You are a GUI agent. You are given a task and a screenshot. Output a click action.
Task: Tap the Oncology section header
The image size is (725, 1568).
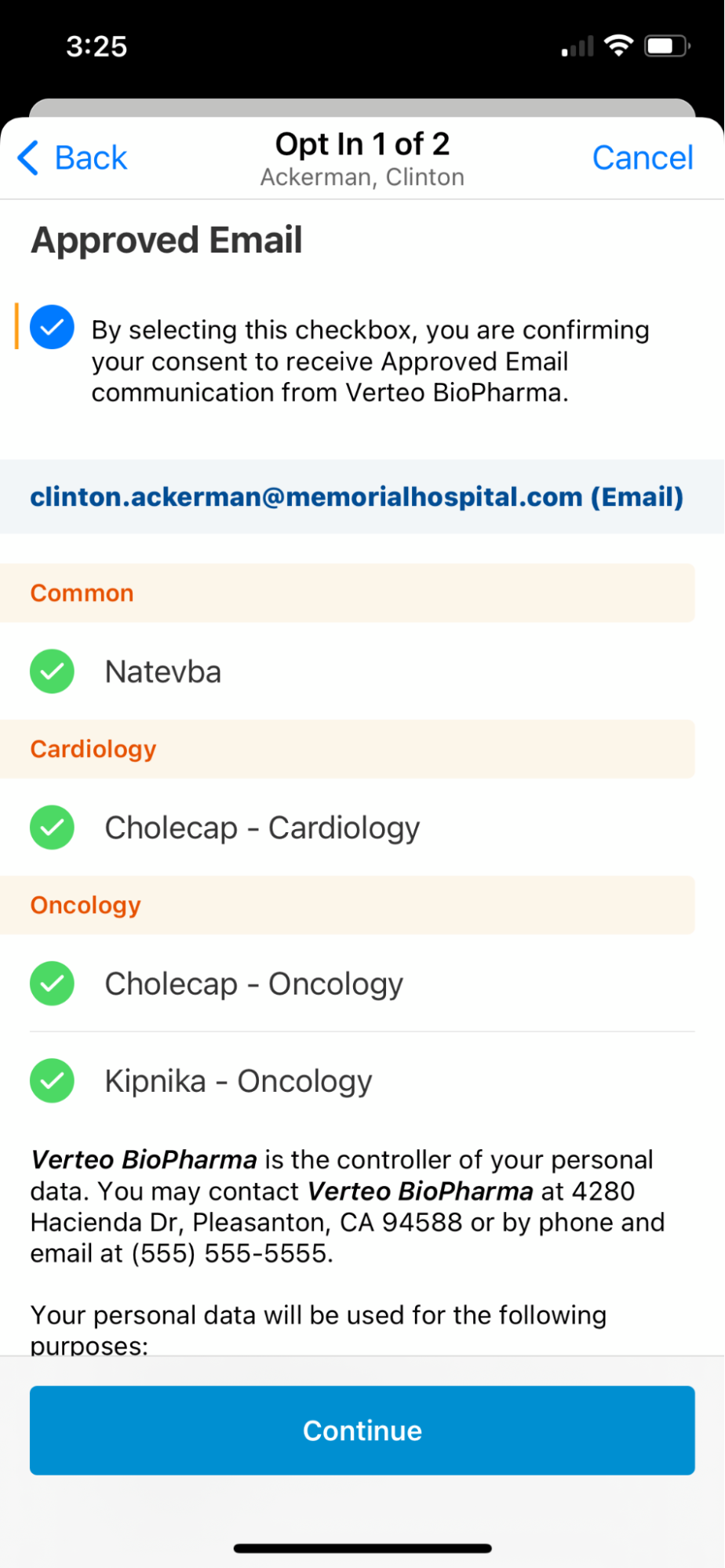(86, 905)
